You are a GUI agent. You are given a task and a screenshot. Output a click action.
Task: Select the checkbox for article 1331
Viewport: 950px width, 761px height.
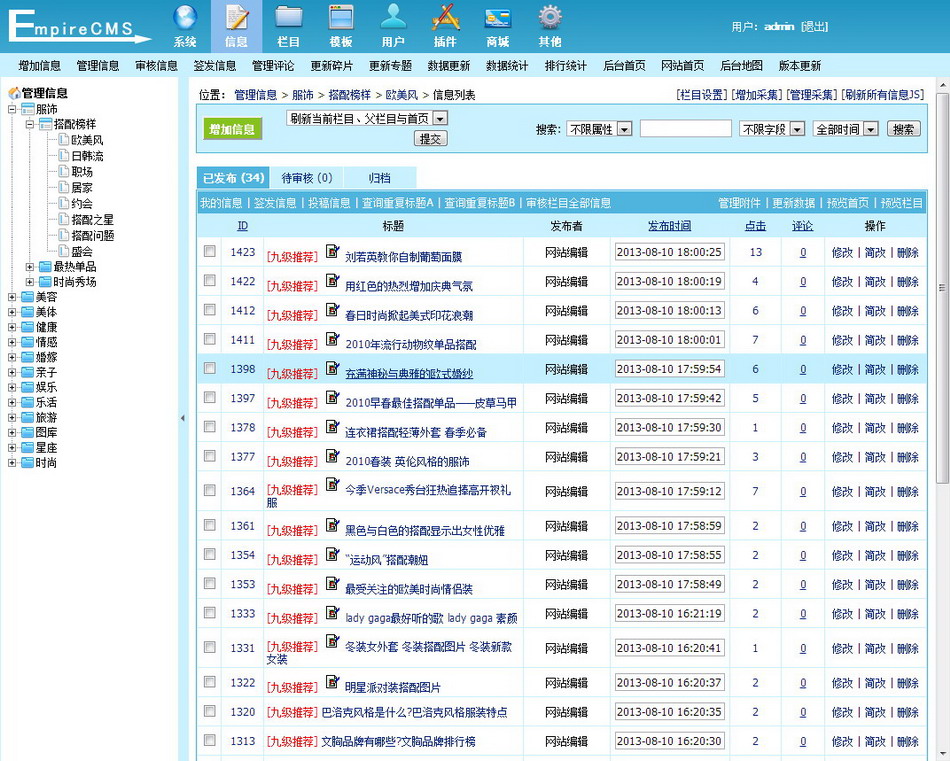(x=210, y=648)
